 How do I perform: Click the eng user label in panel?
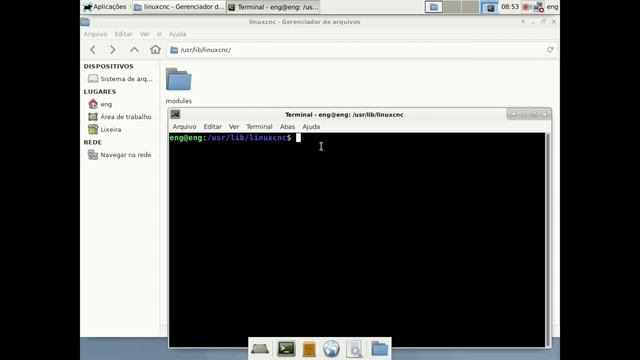point(552,7)
